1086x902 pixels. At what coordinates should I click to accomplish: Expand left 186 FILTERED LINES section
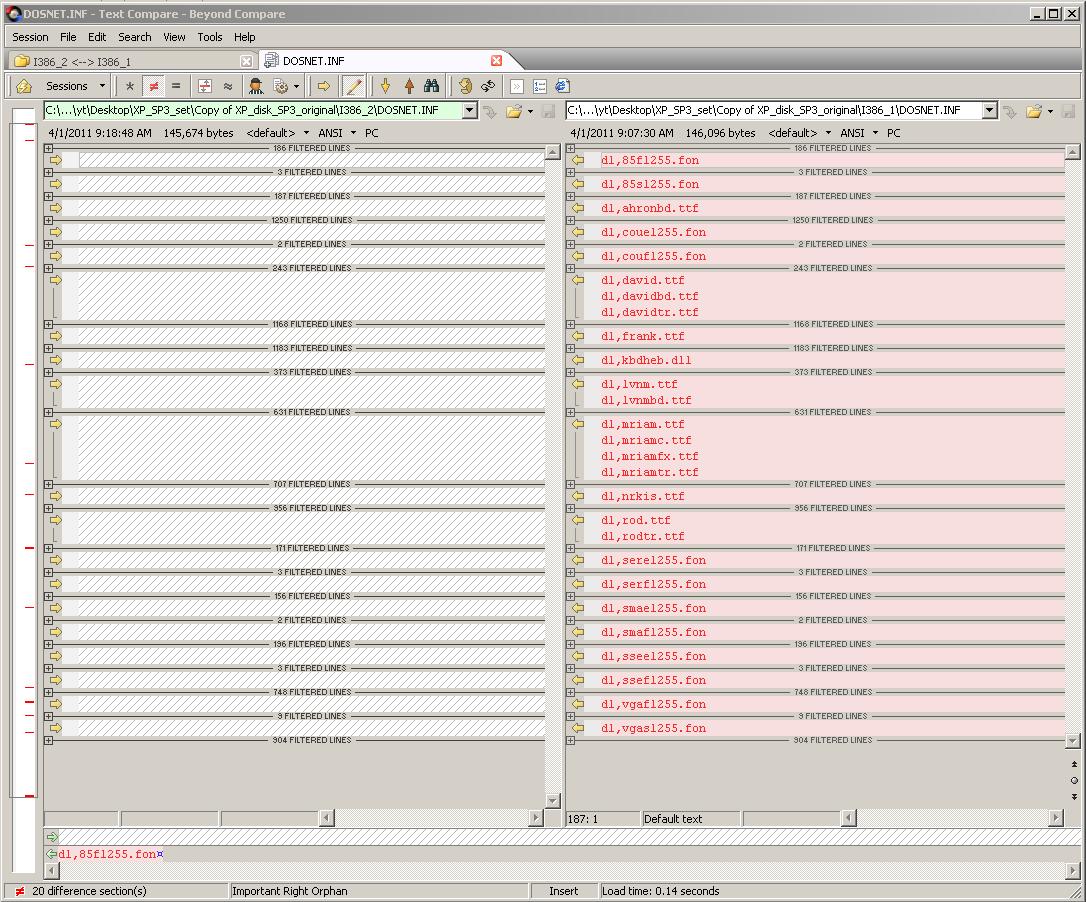click(x=48, y=148)
